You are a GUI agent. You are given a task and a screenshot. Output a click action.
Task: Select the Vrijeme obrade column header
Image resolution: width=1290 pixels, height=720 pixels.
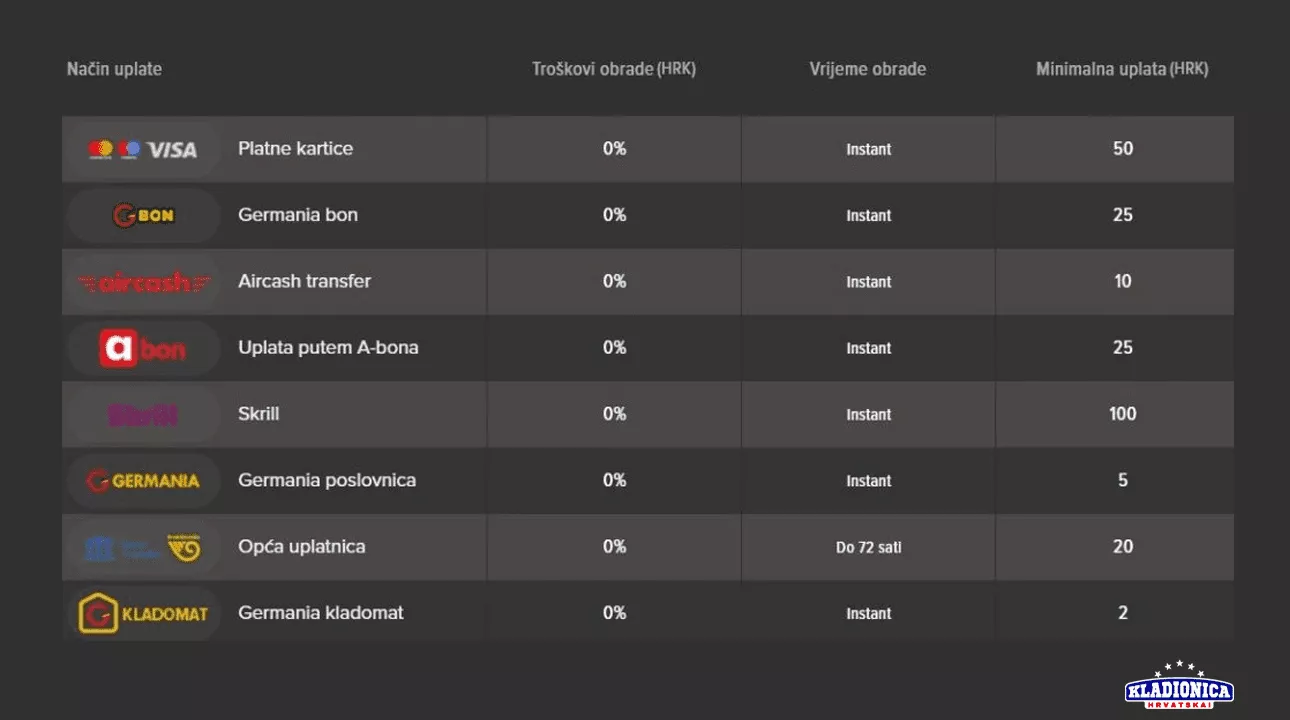(867, 69)
